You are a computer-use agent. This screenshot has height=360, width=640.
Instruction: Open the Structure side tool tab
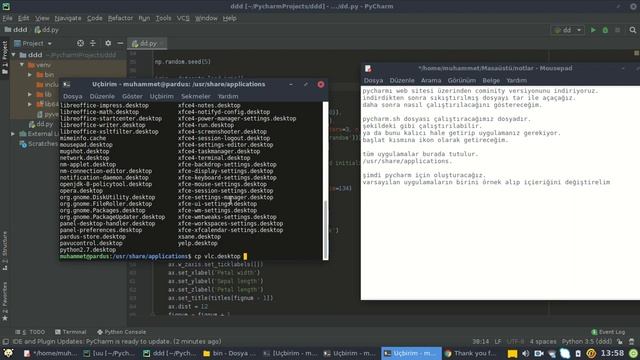(4, 250)
